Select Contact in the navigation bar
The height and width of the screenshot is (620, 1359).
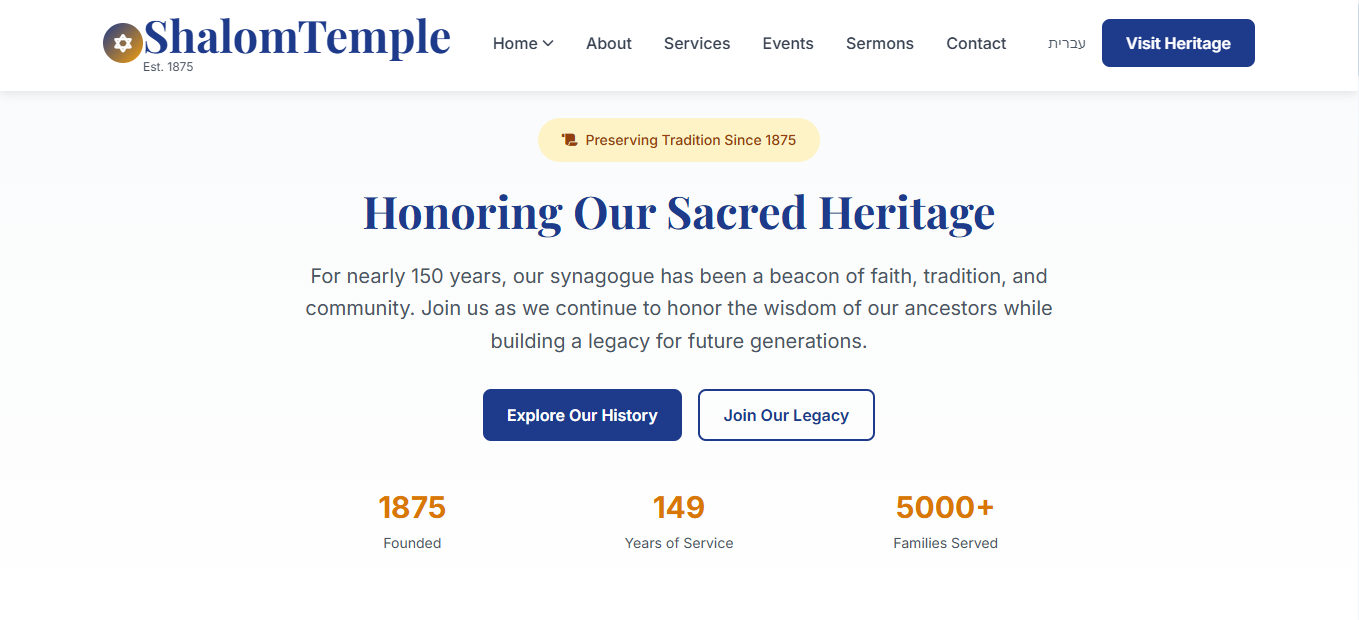[976, 43]
